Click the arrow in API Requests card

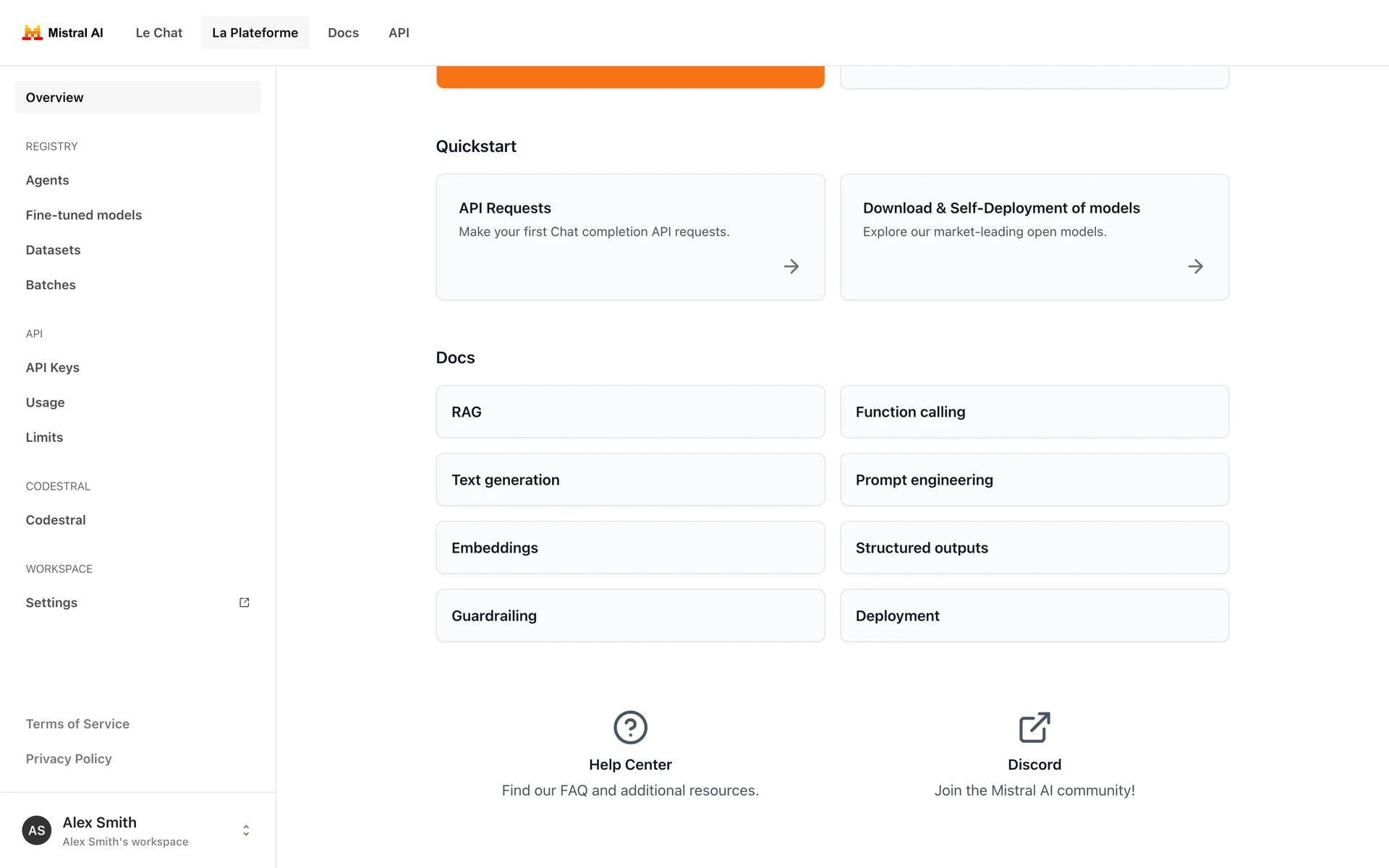pos(791,266)
